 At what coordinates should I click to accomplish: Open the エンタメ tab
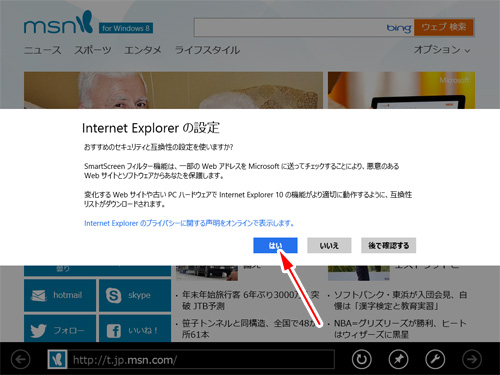[143, 50]
